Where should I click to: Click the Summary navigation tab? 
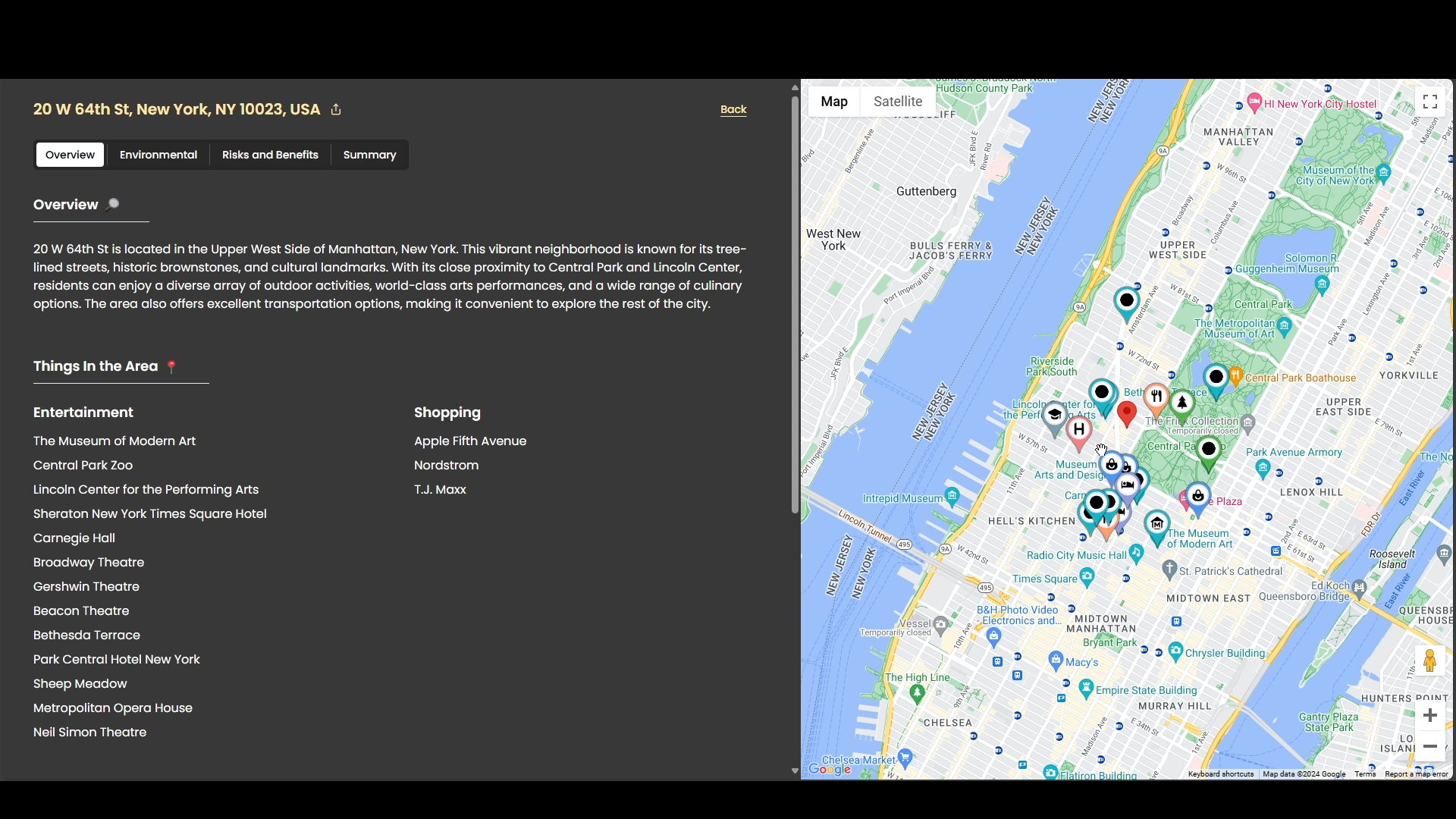(370, 155)
